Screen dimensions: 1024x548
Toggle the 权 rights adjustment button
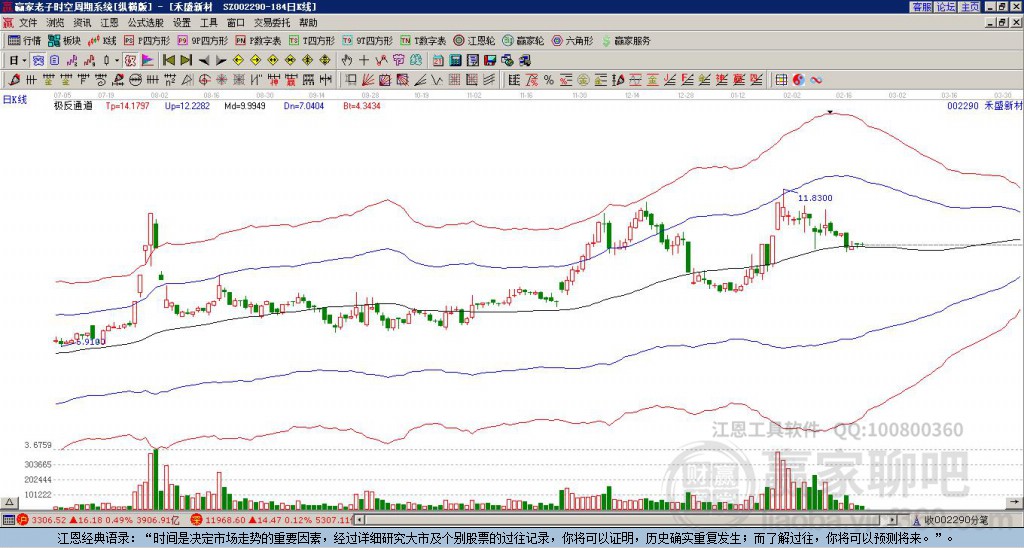pyautogui.click(x=130, y=61)
